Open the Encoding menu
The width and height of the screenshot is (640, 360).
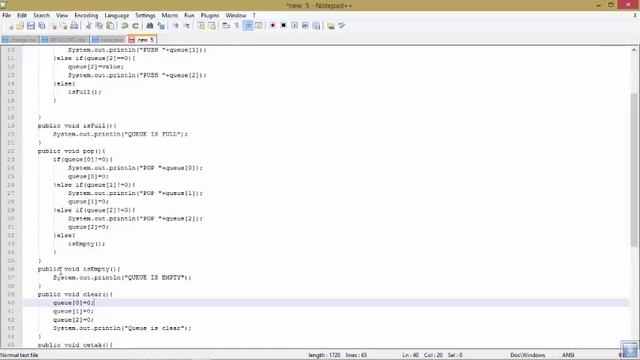(x=86, y=16)
